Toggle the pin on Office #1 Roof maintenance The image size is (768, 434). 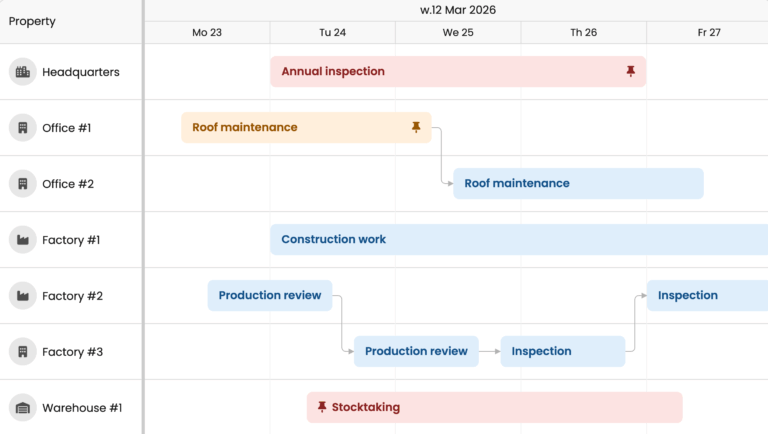tap(416, 128)
